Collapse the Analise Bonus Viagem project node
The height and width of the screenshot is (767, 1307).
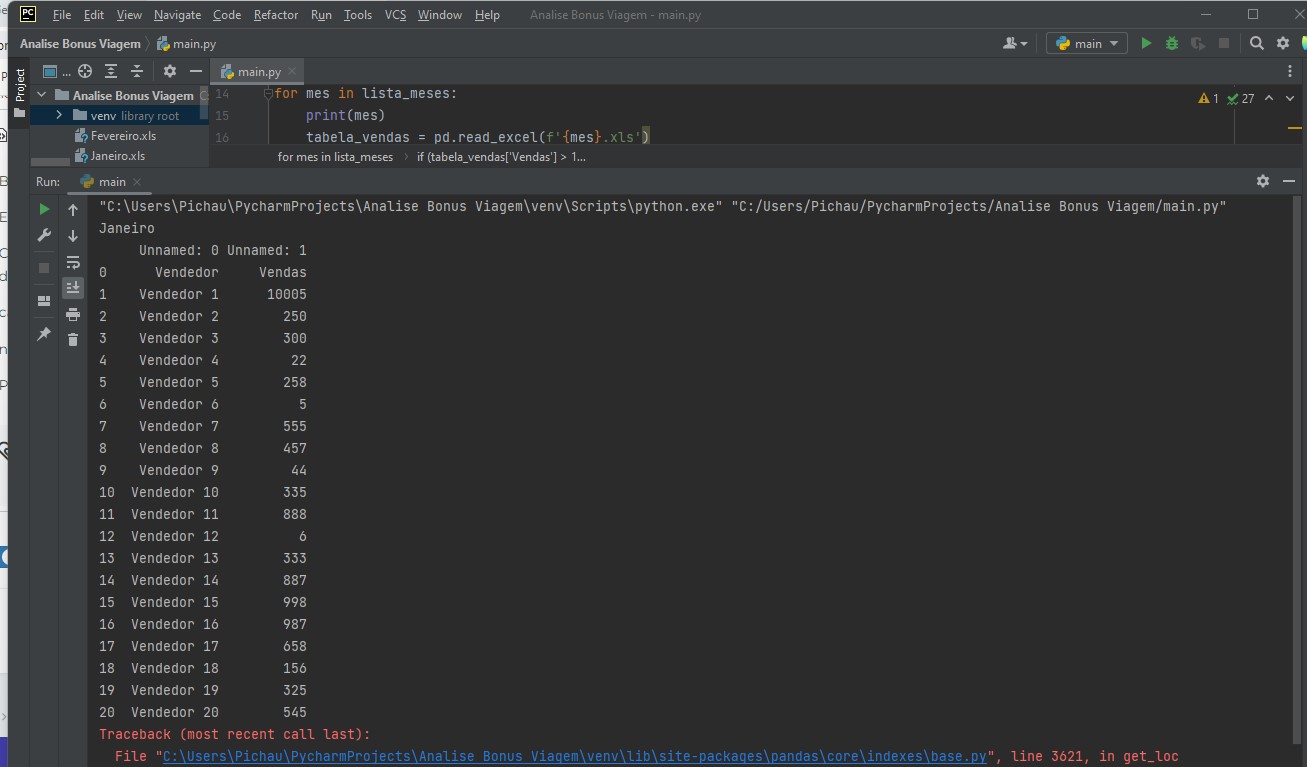point(43,96)
